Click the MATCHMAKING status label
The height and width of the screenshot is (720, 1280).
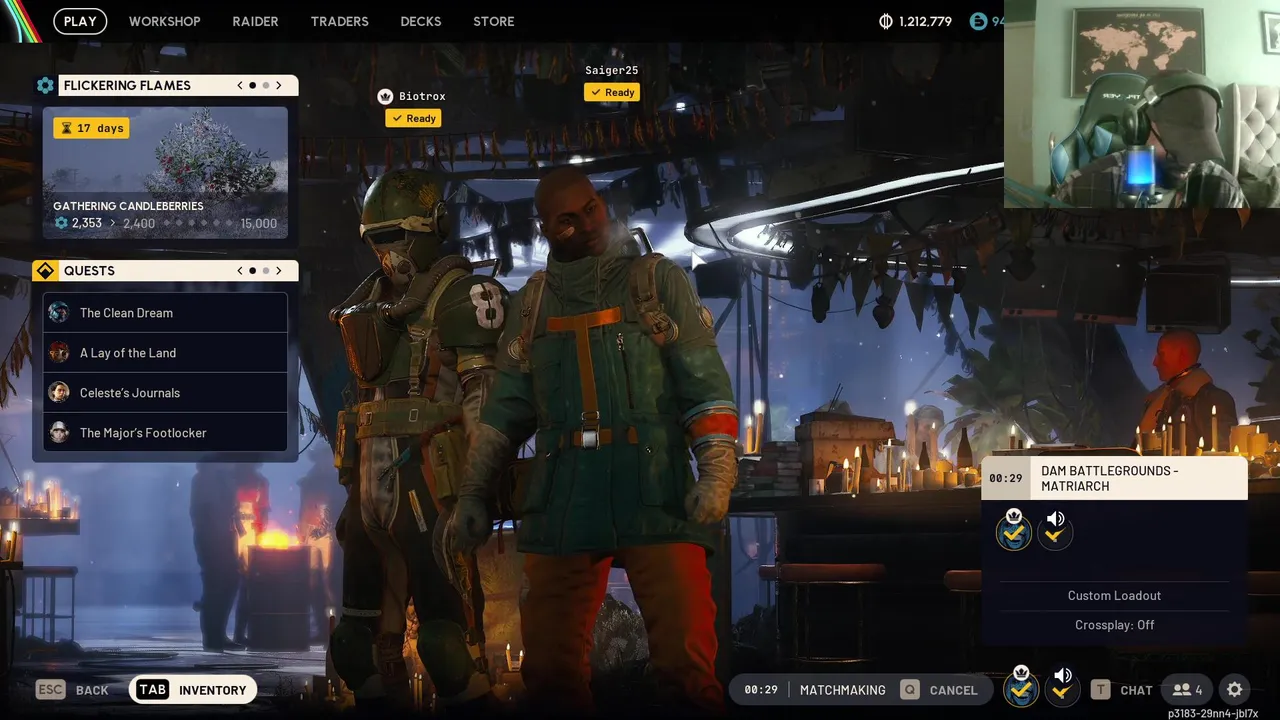[x=842, y=690]
